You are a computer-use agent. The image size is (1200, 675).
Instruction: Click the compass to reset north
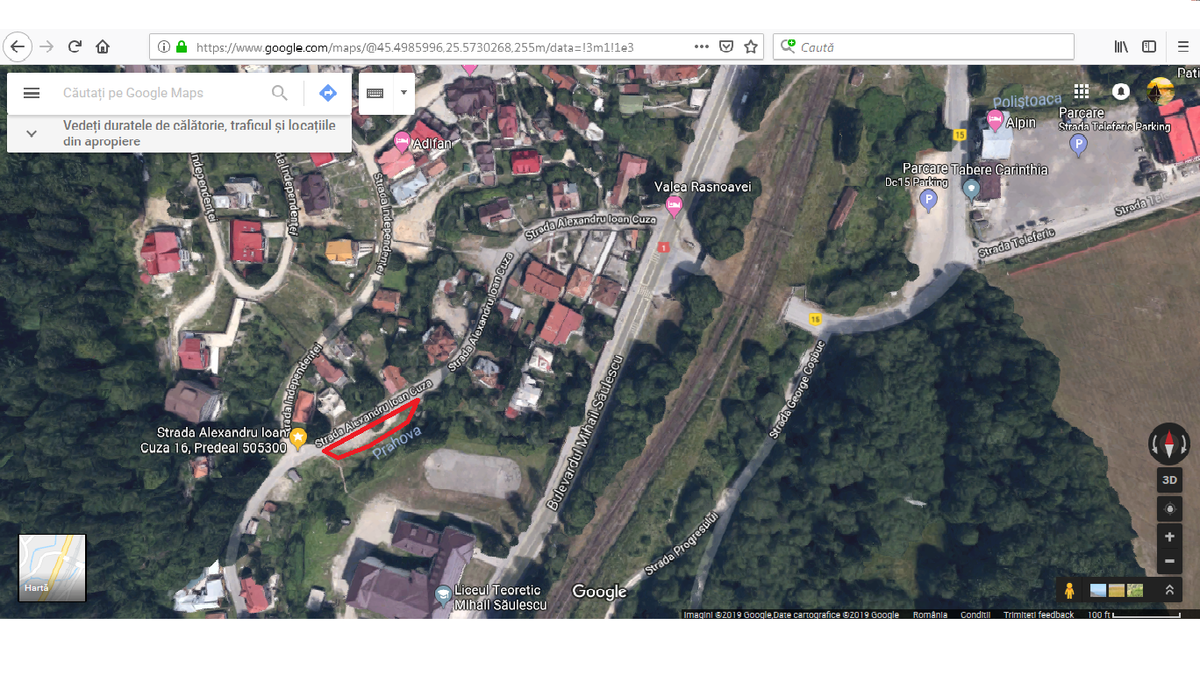click(1169, 442)
